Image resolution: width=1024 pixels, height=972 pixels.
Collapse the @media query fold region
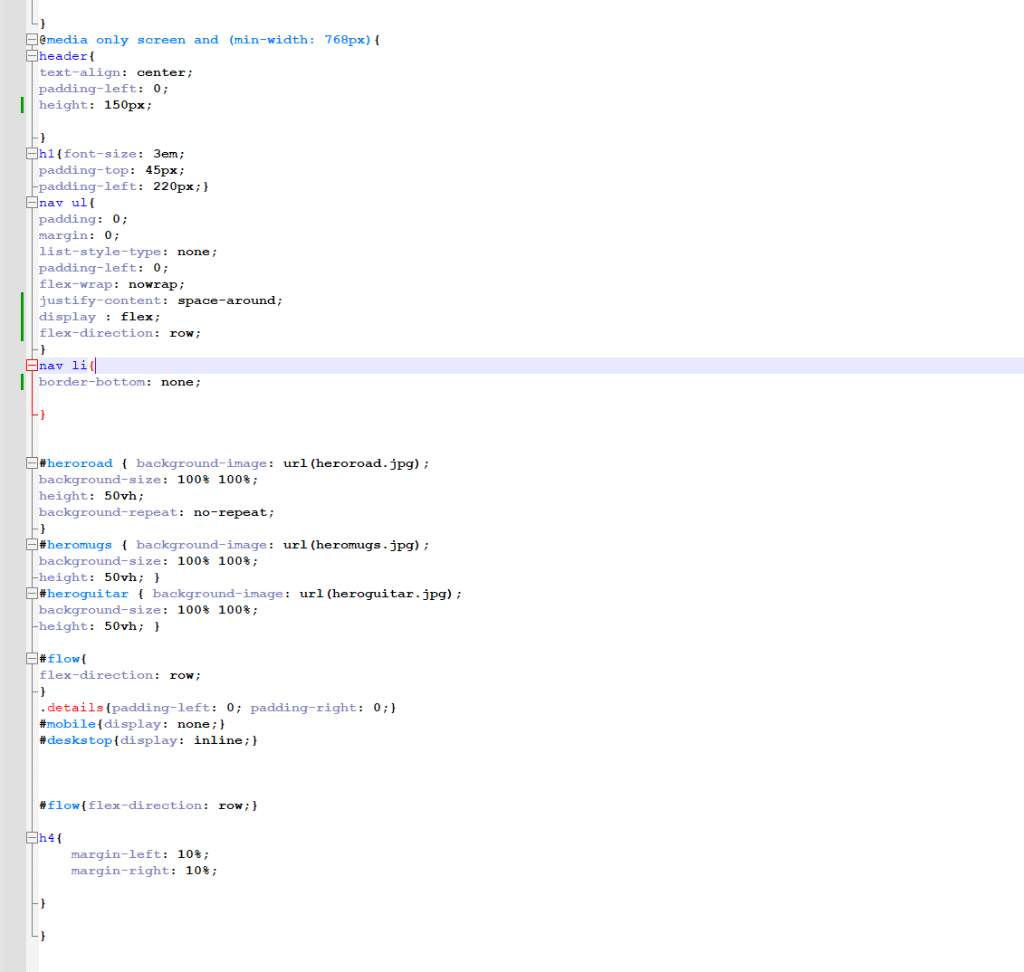point(31,39)
